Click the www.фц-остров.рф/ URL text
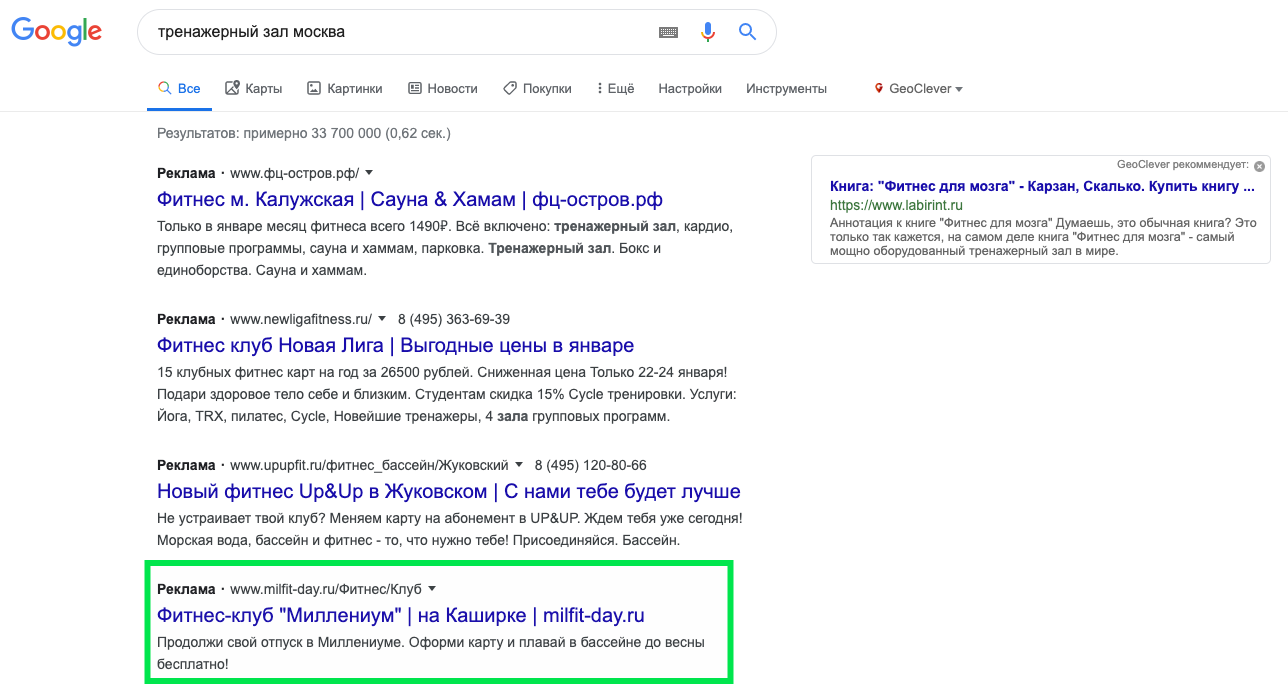Image resolution: width=1288 pixels, height=690 pixels. click(x=294, y=173)
